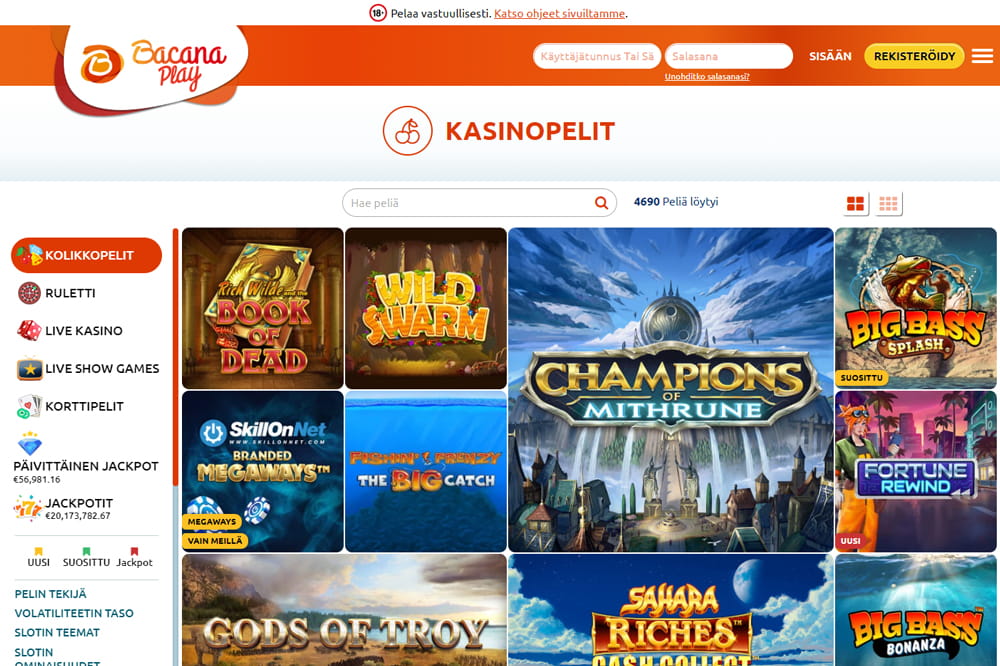The height and width of the screenshot is (666, 1000).
Task: Expand the VOLATILITEETIN TASO filter
Action: (x=74, y=613)
